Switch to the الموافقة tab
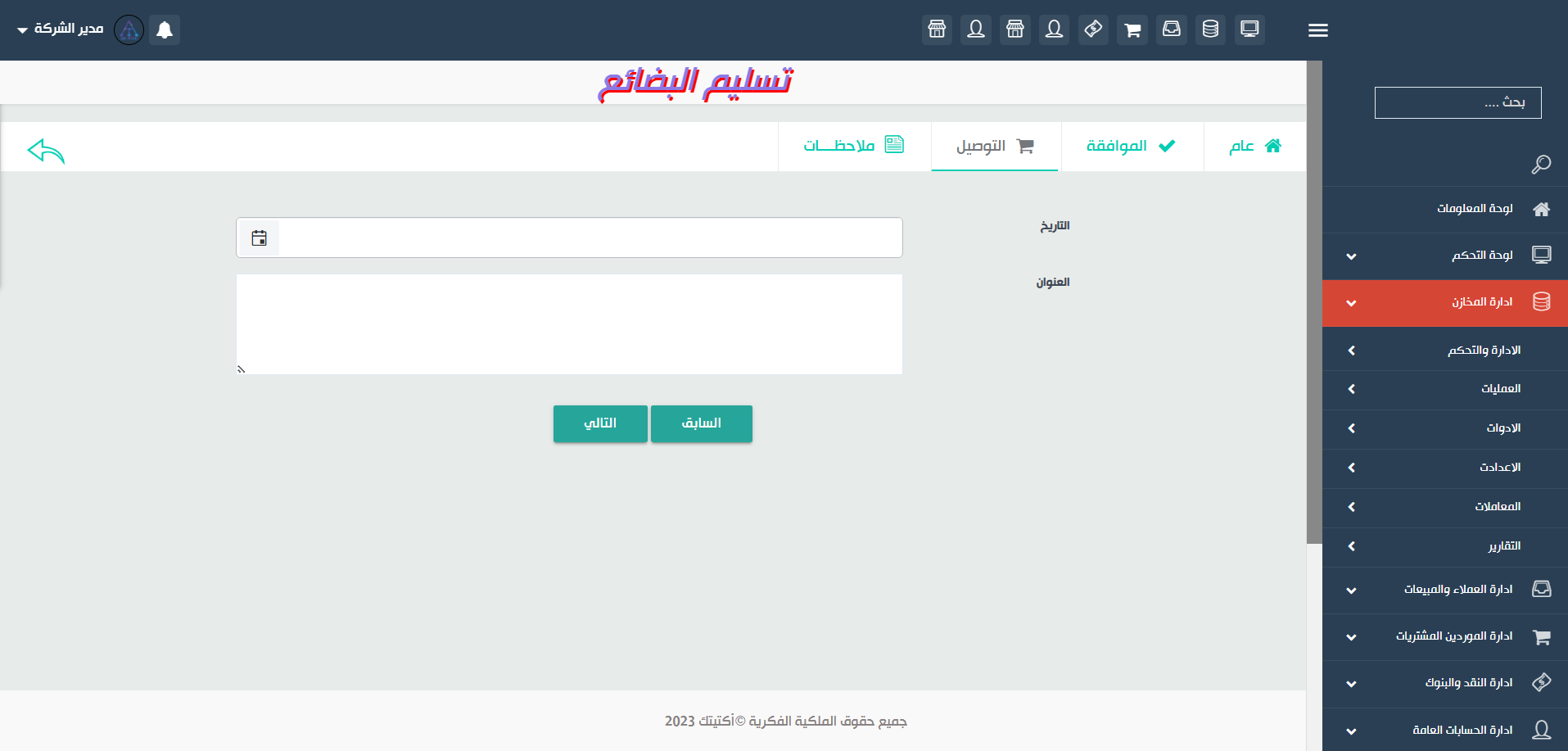The image size is (1568, 751). tap(1132, 146)
